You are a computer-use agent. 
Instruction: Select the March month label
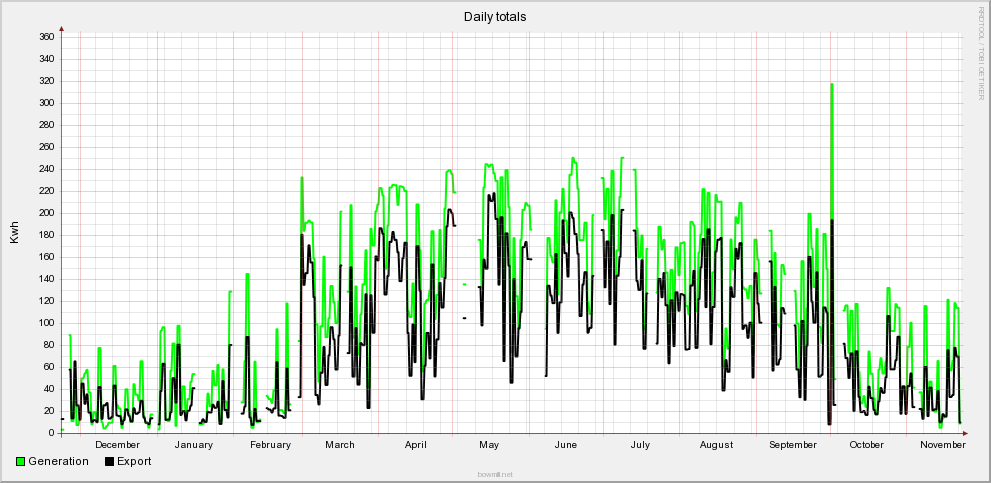point(339,445)
